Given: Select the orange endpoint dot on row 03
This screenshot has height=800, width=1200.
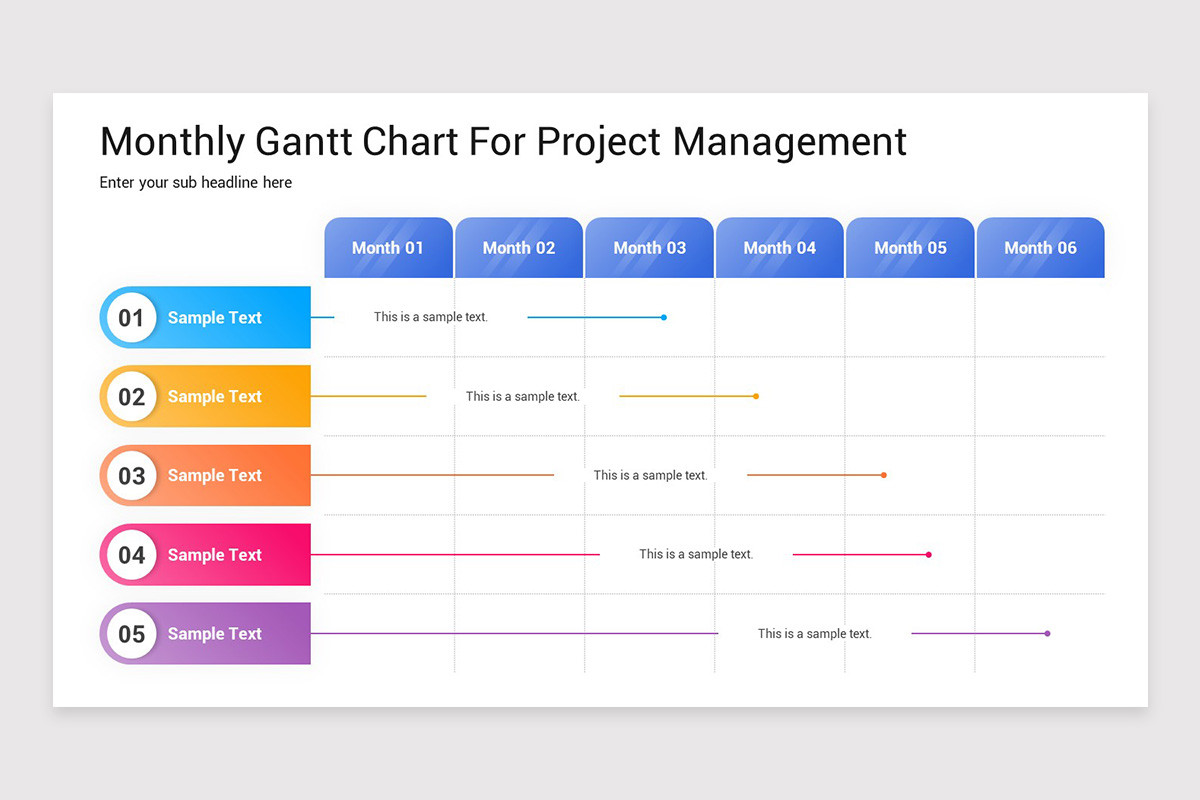Looking at the screenshot, I should 883,475.
